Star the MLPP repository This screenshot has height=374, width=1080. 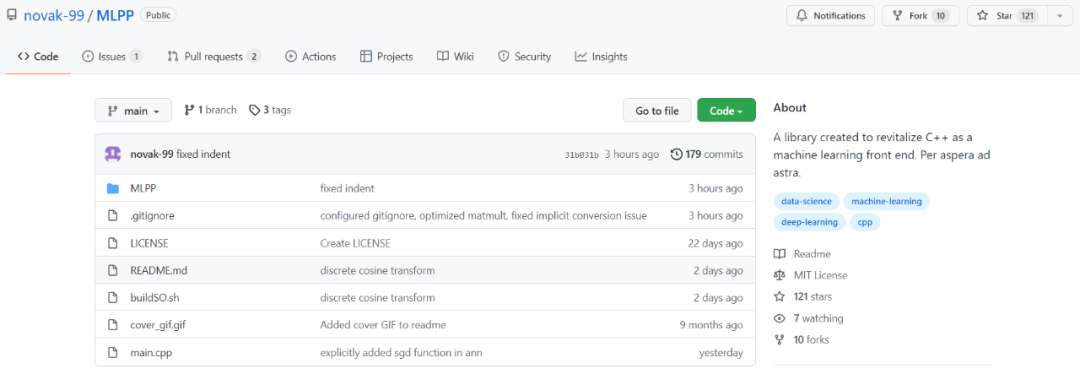1007,16
